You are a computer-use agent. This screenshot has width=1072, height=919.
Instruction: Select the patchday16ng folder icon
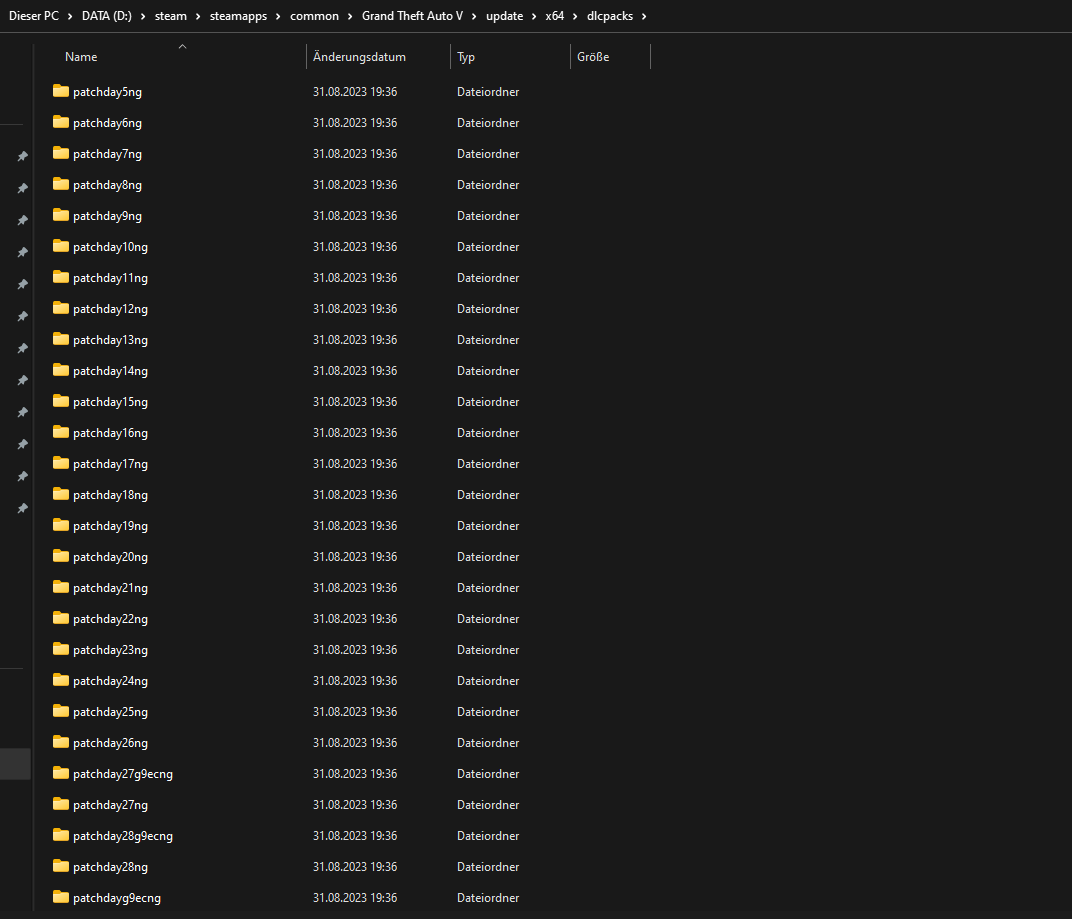(61, 432)
